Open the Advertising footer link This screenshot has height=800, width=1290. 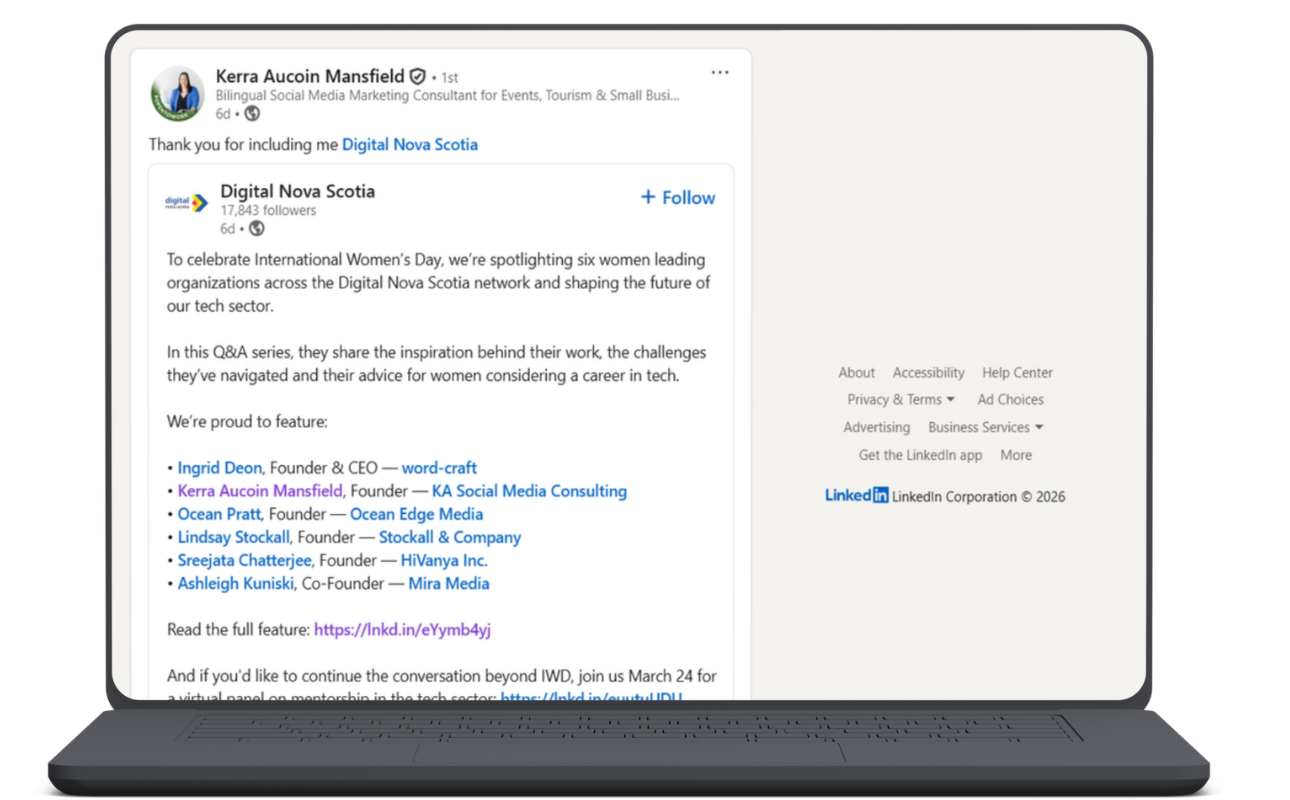pos(877,428)
